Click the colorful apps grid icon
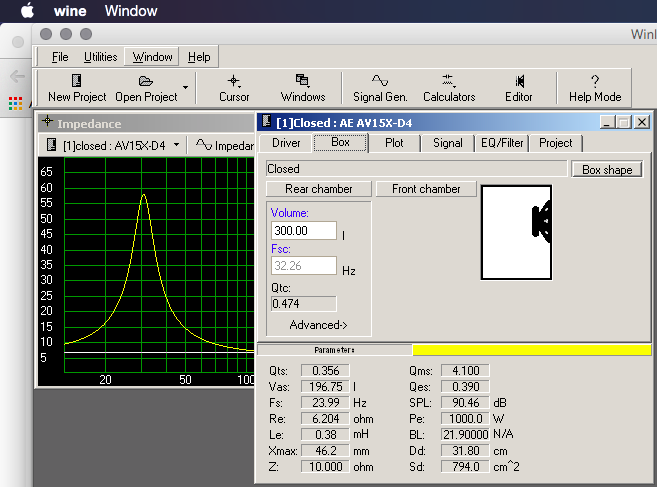This screenshot has height=487, width=657. [16, 104]
